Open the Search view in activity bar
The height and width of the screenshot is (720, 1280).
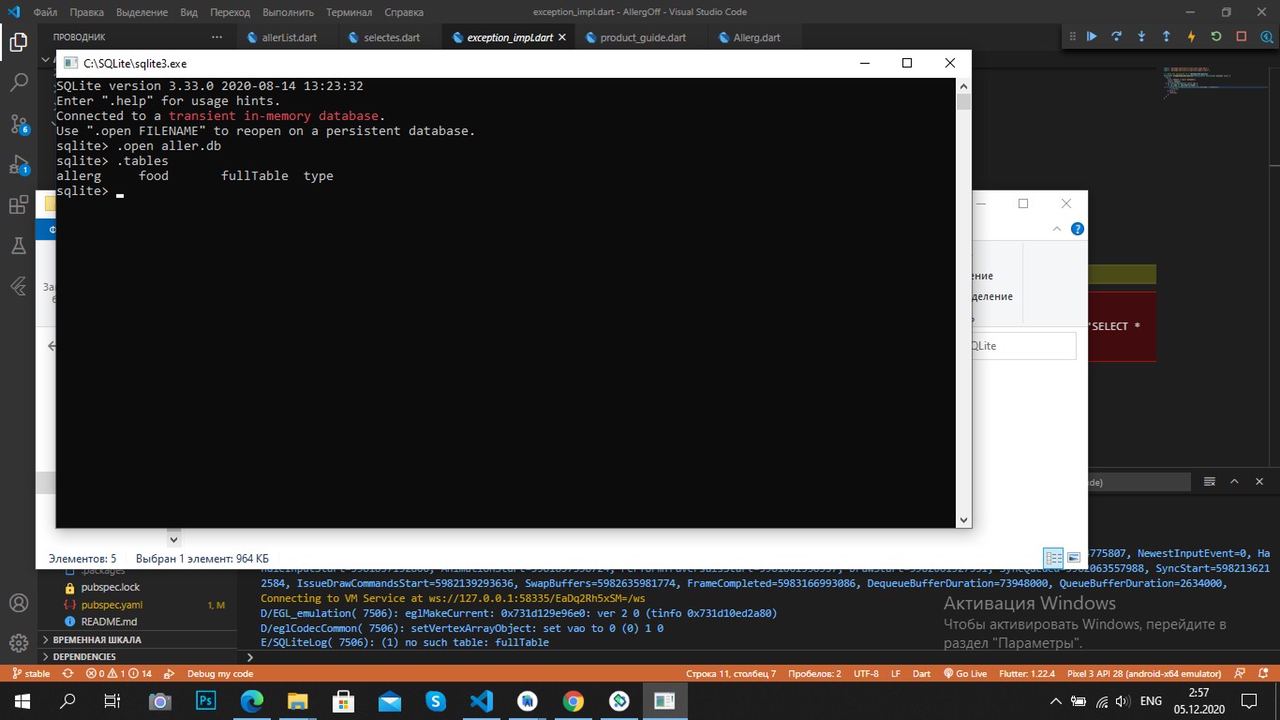click(18, 83)
